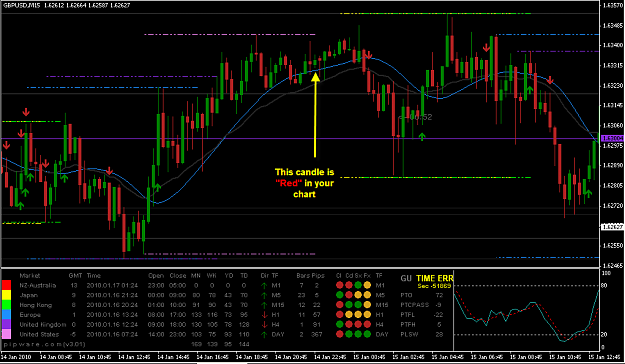
Task: Click the -367 pips value in DAY row
Action: (316, 334)
